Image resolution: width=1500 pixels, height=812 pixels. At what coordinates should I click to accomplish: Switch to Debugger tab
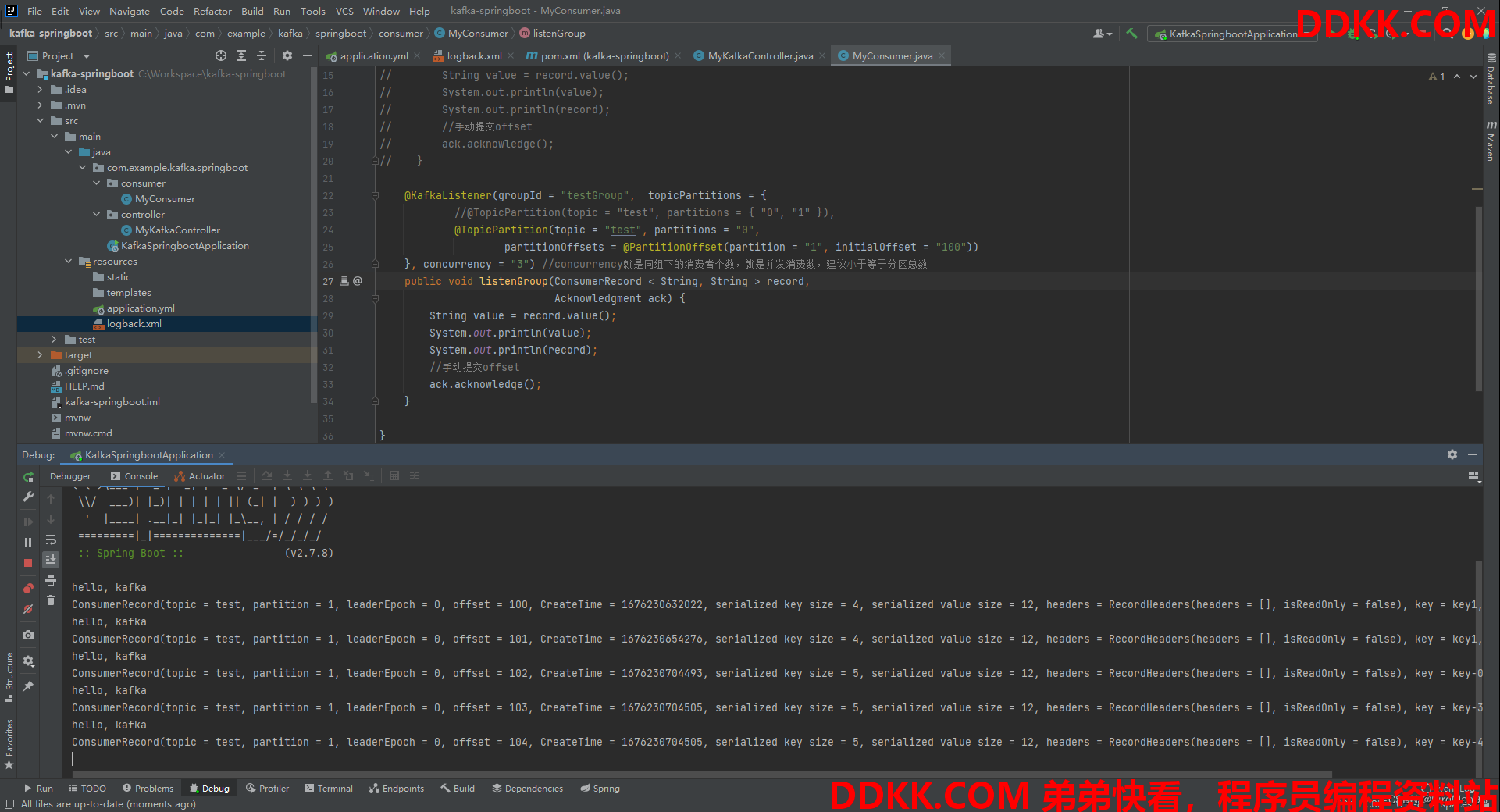[x=70, y=476]
